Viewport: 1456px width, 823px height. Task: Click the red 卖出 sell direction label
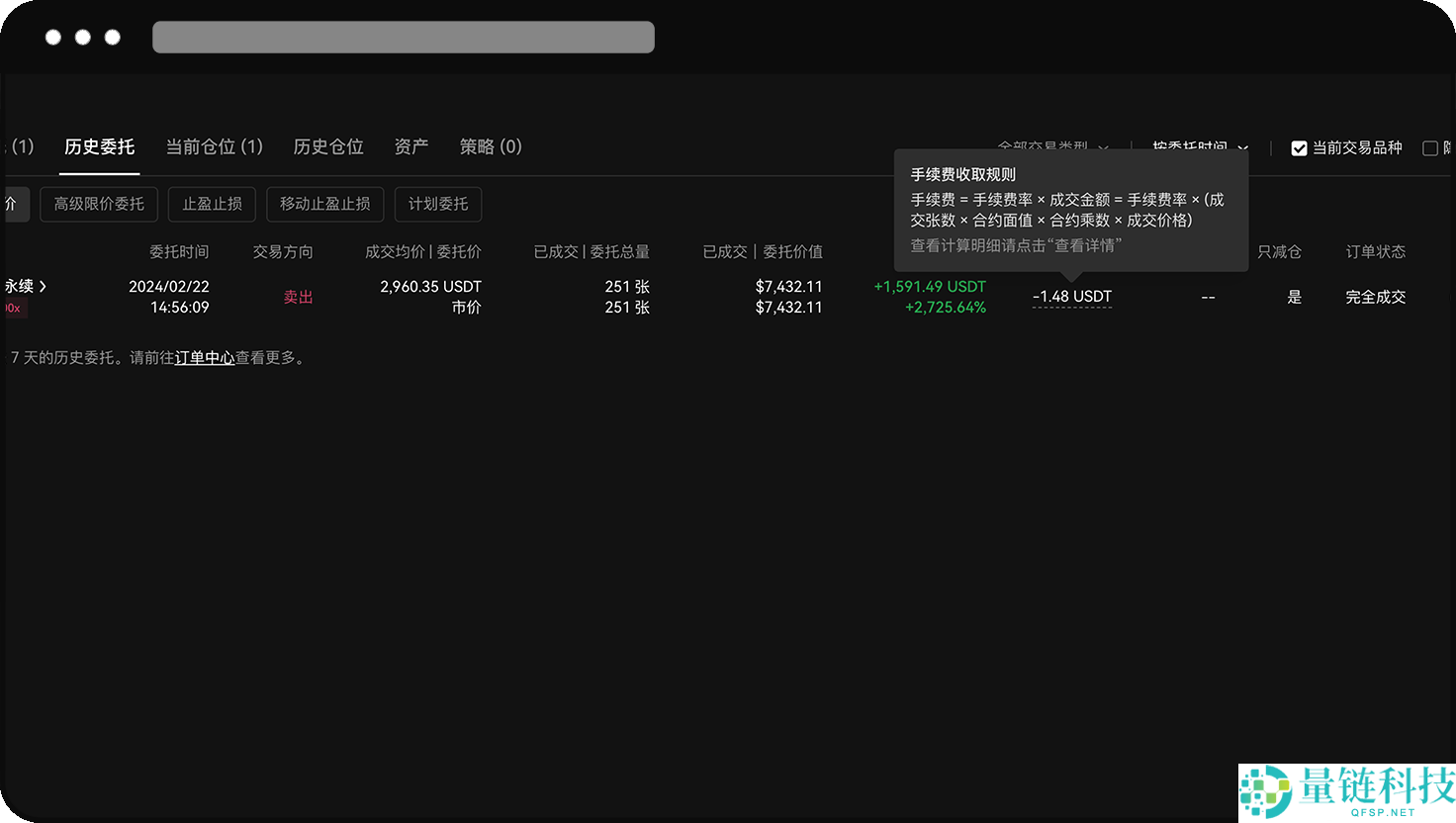pos(298,296)
